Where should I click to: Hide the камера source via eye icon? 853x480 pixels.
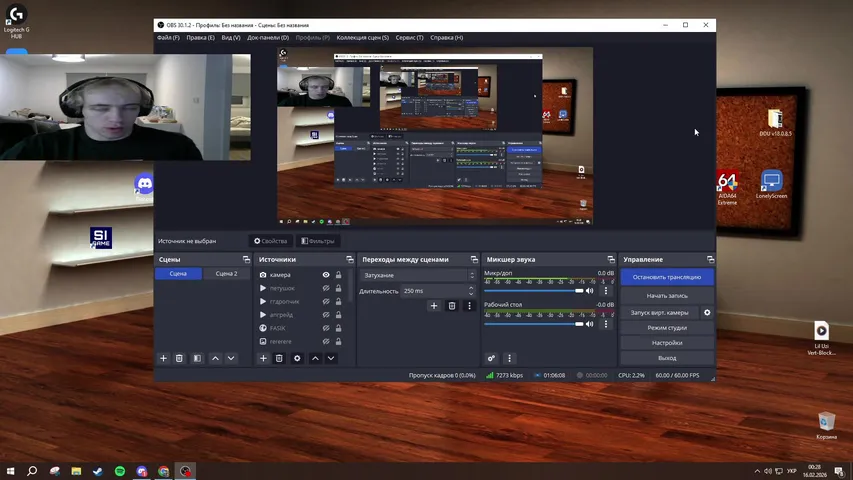(x=326, y=275)
